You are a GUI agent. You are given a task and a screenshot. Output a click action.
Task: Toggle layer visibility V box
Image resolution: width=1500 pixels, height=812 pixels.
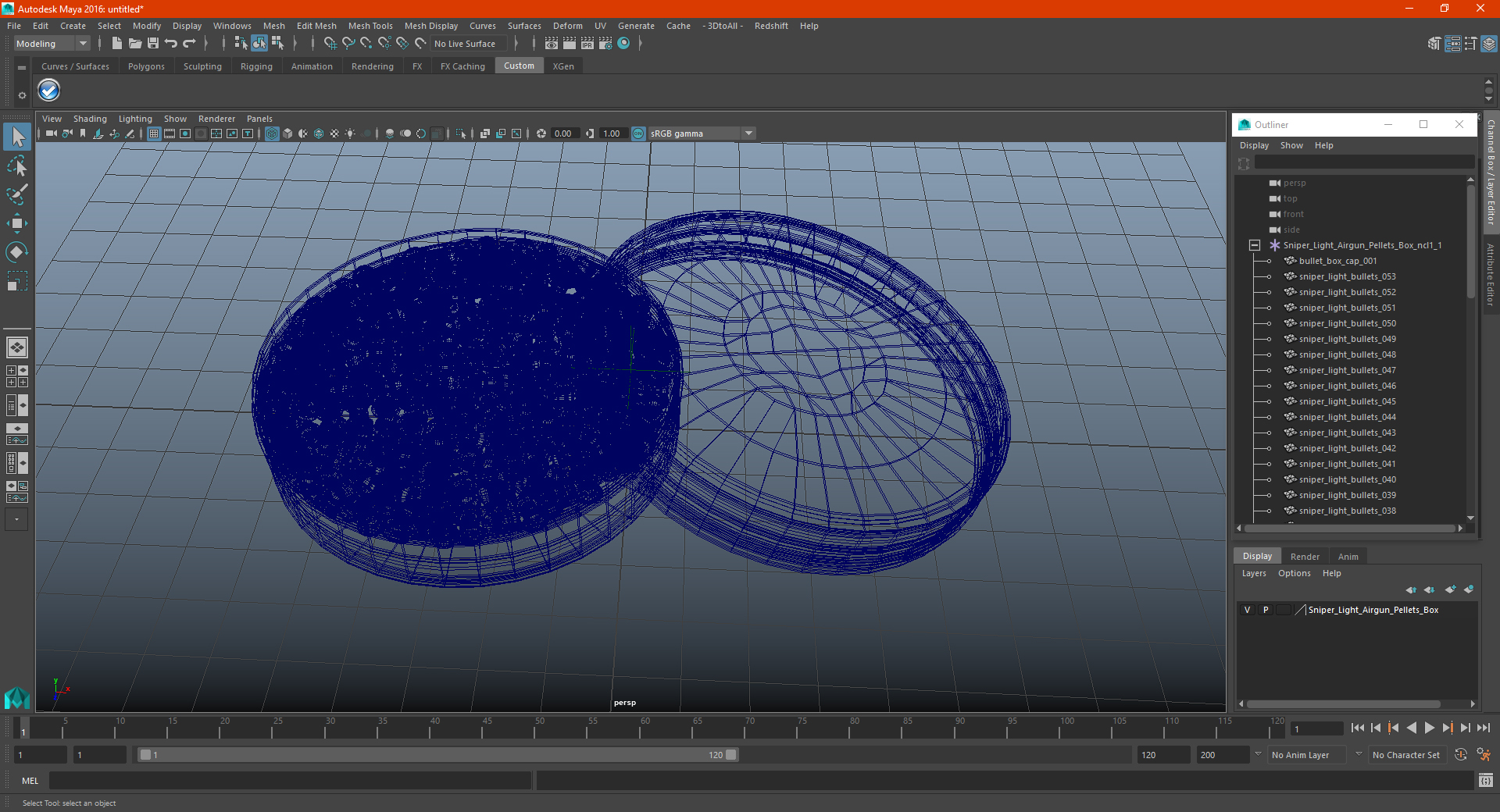(x=1247, y=610)
